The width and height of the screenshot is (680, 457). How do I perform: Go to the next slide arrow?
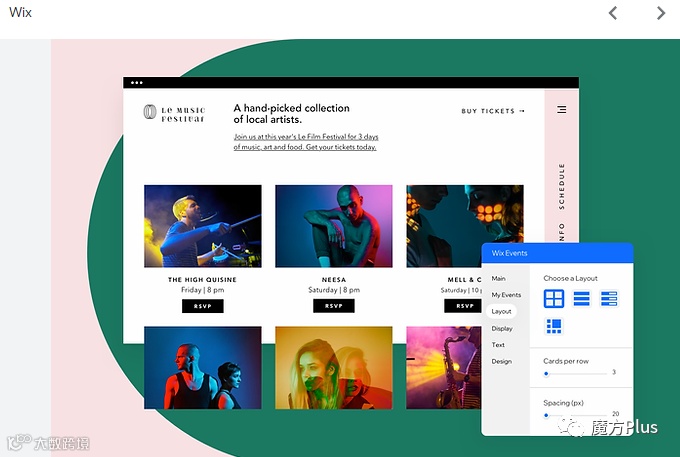point(660,13)
